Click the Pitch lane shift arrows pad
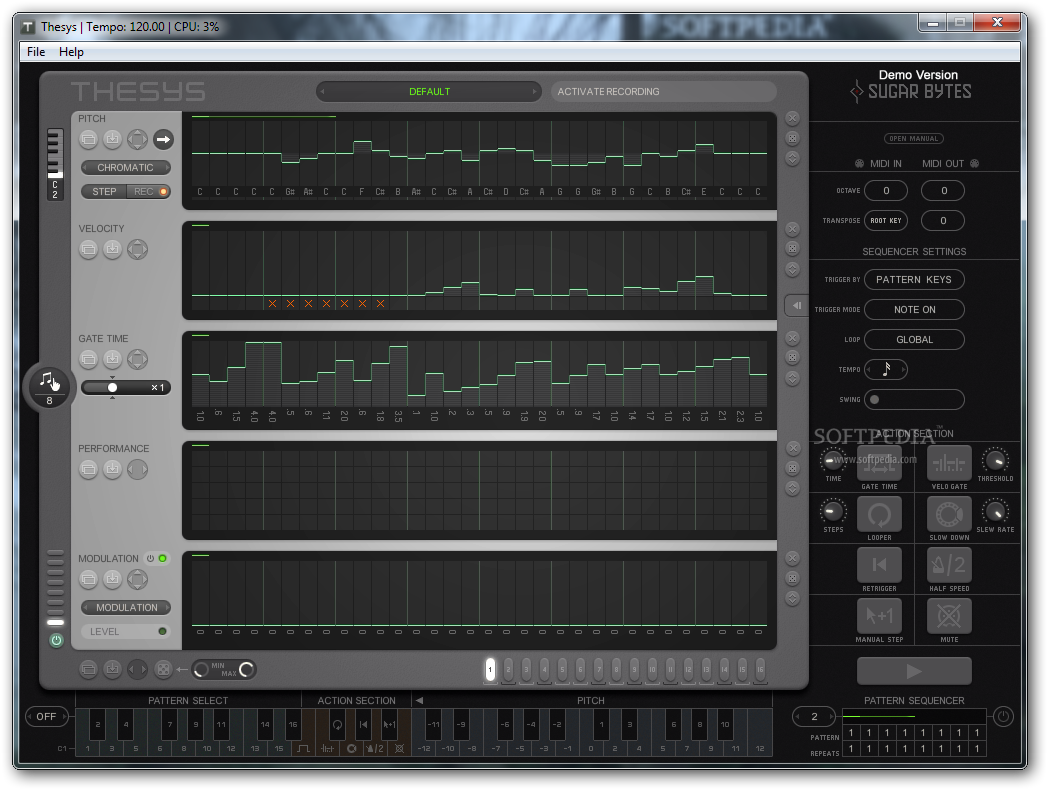This screenshot has width=1048, height=790. click(x=137, y=140)
